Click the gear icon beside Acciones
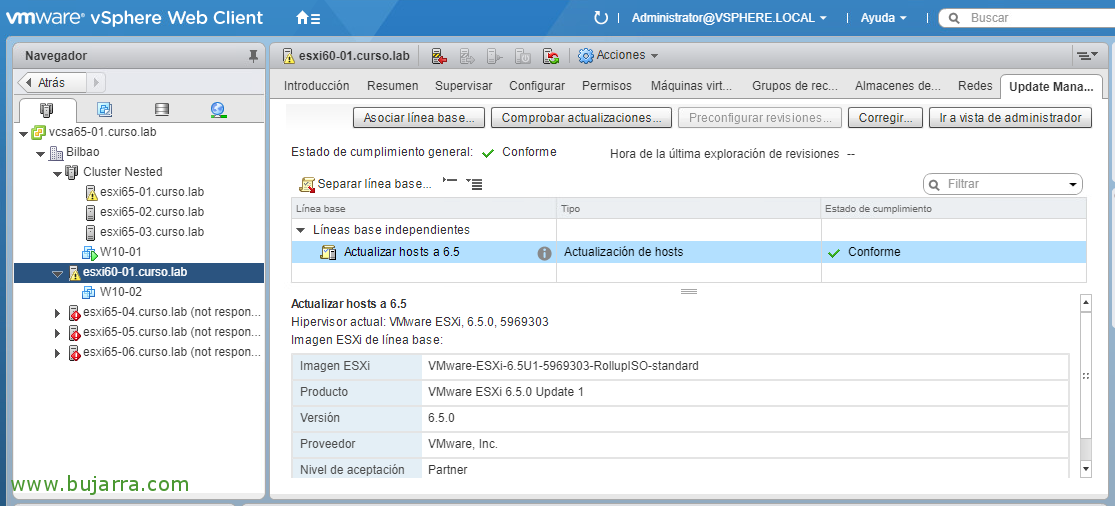 click(585, 55)
